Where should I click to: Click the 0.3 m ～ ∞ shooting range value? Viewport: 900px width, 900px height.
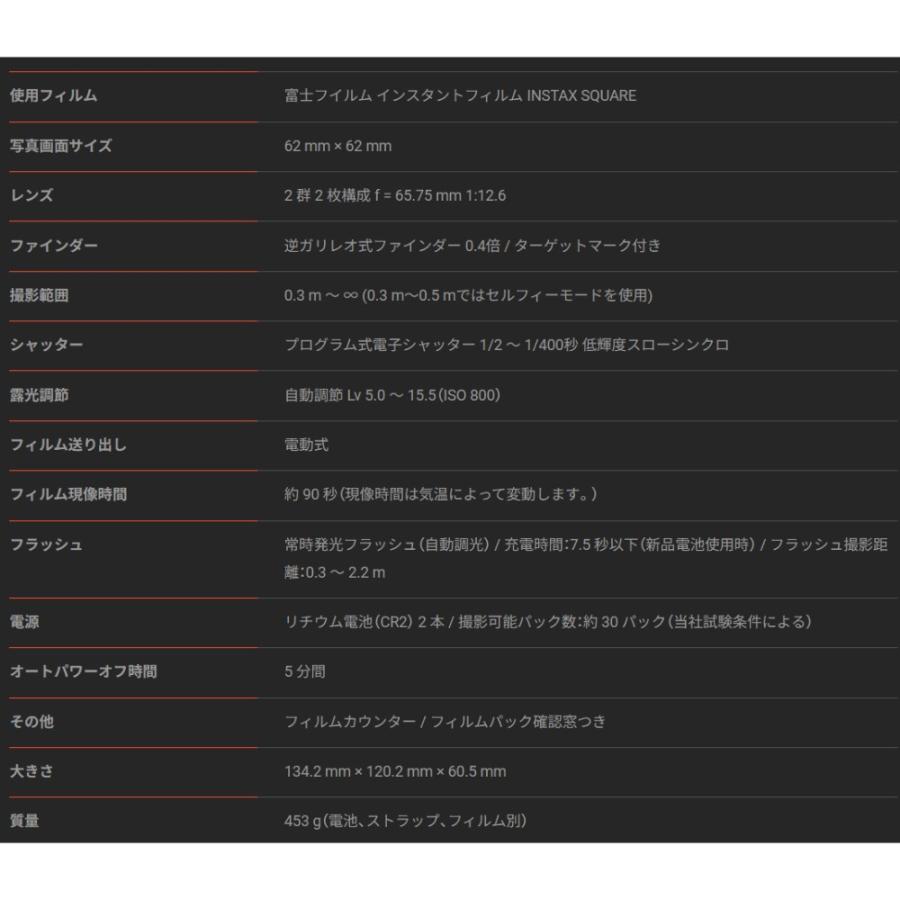click(x=468, y=296)
